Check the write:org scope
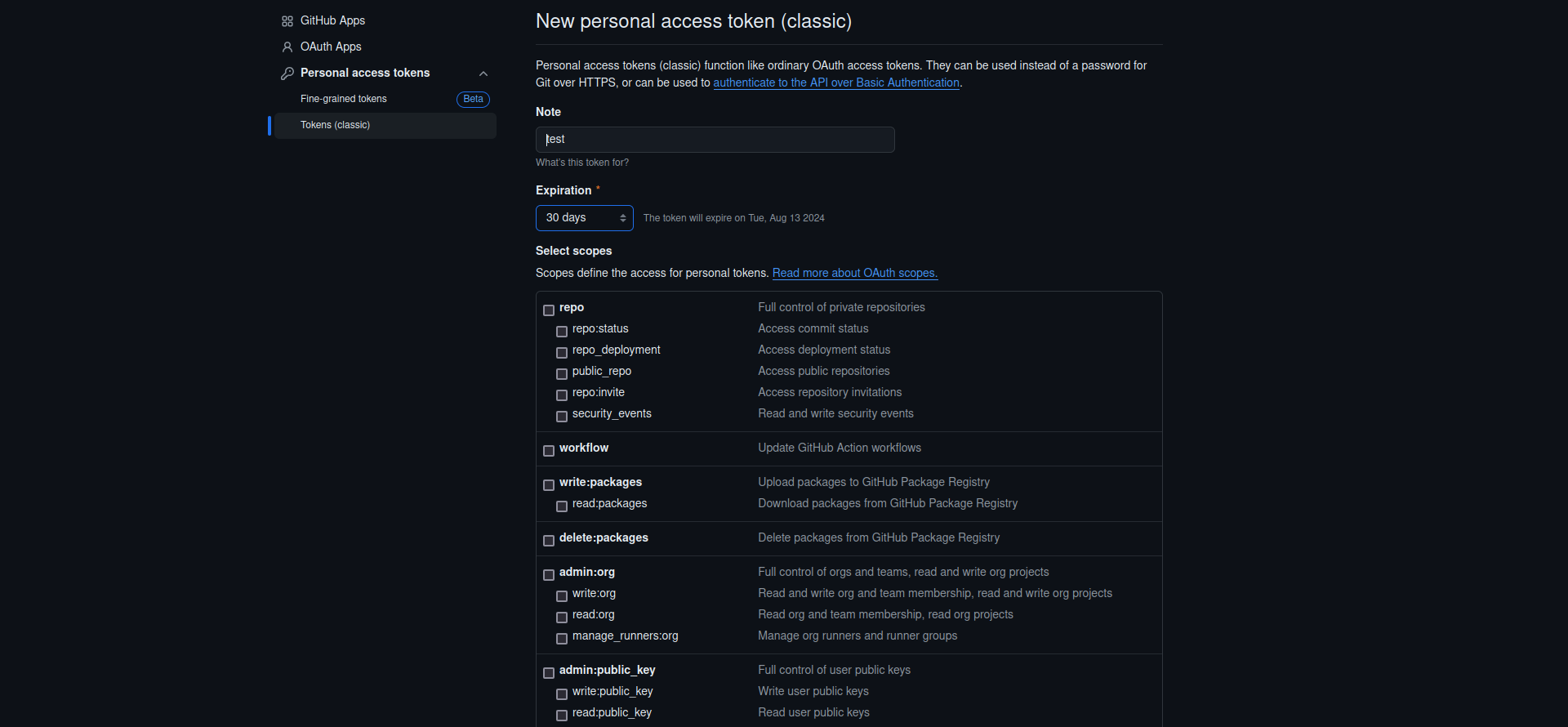This screenshot has height=727, width=1568. point(562,596)
